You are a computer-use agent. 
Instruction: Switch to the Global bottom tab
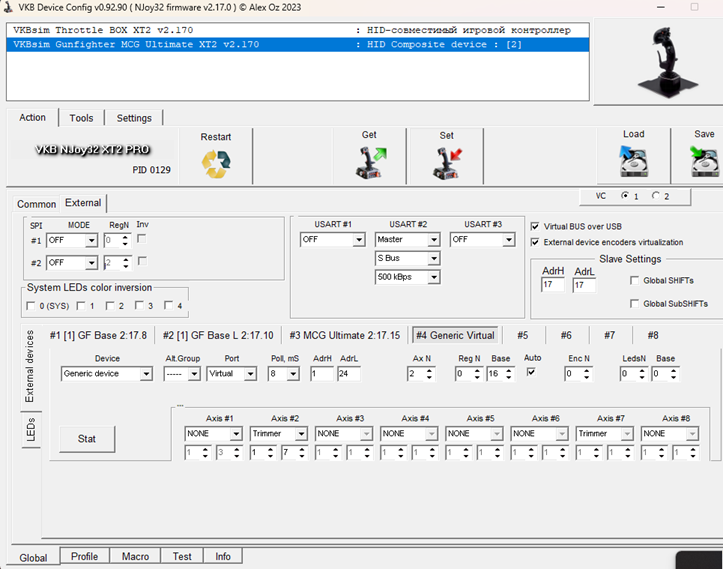[x=33, y=557]
